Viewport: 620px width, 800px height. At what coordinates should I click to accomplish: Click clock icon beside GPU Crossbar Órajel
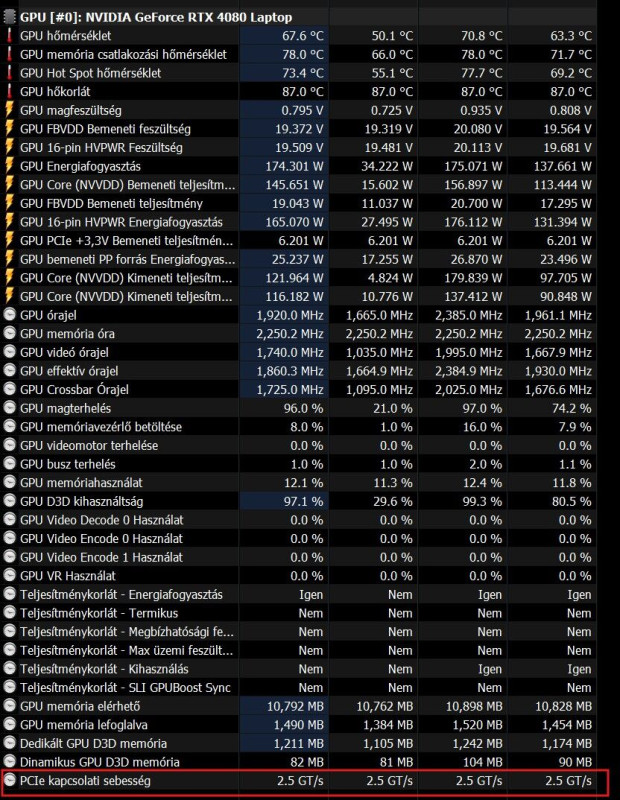[x=9, y=389]
